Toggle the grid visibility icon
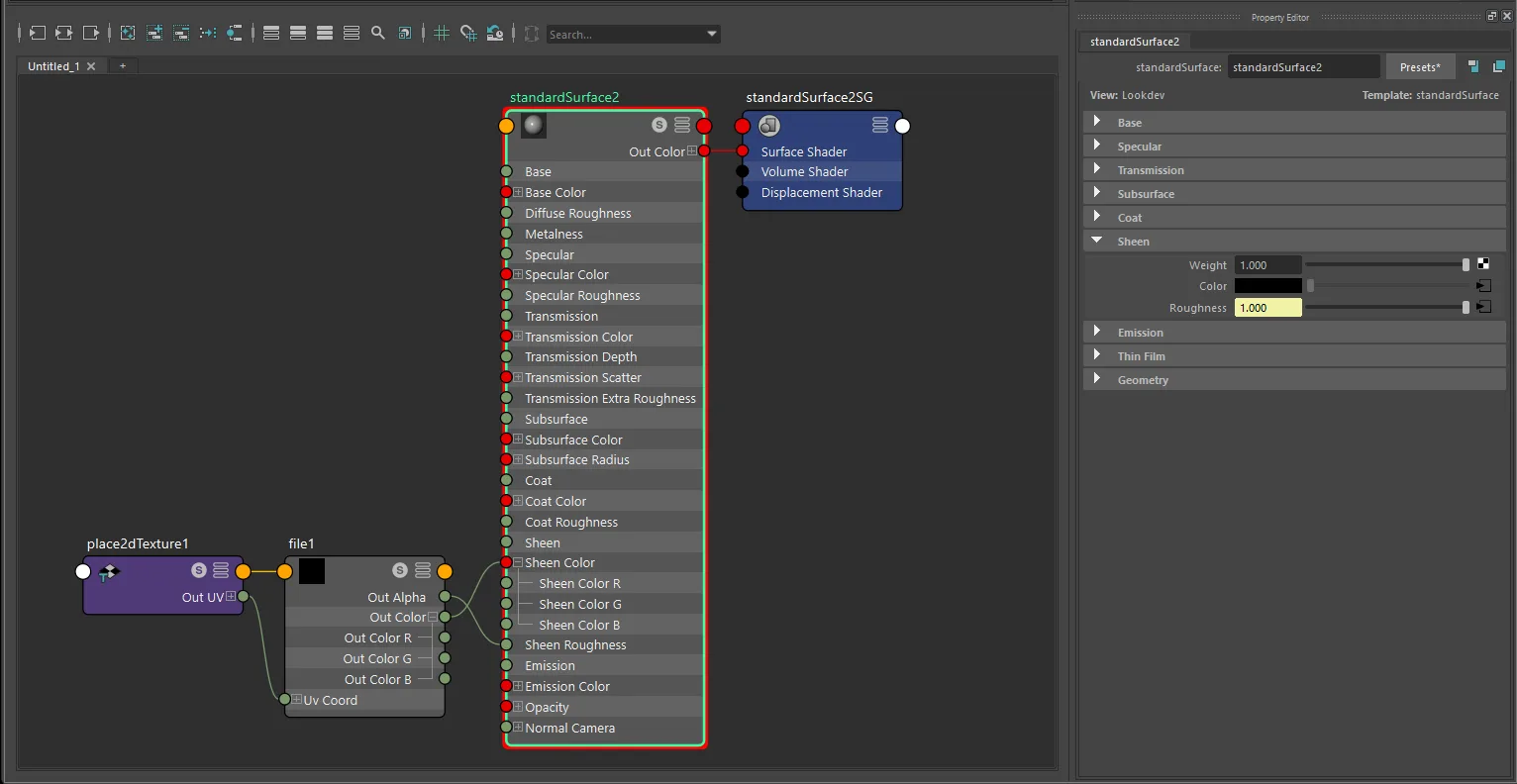Image resolution: width=1517 pixels, height=784 pixels. [442, 34]
